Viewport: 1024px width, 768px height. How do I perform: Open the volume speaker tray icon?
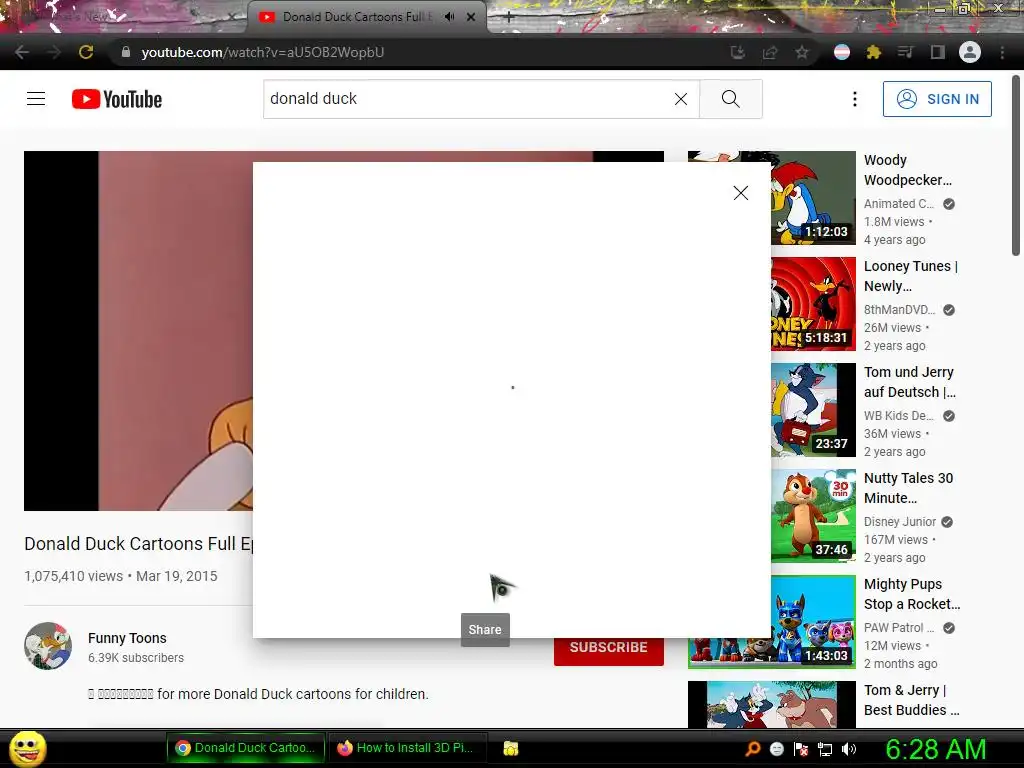pos(849,749)
